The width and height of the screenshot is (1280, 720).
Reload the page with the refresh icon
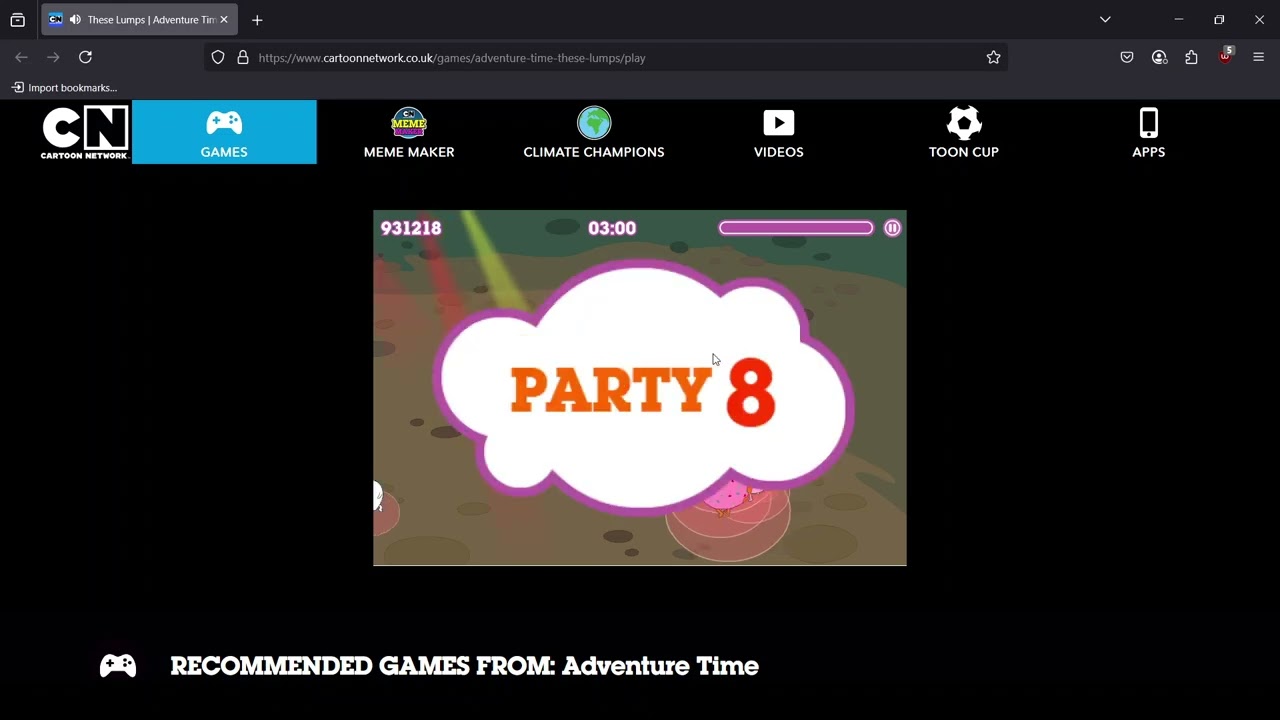coord(85,58)
